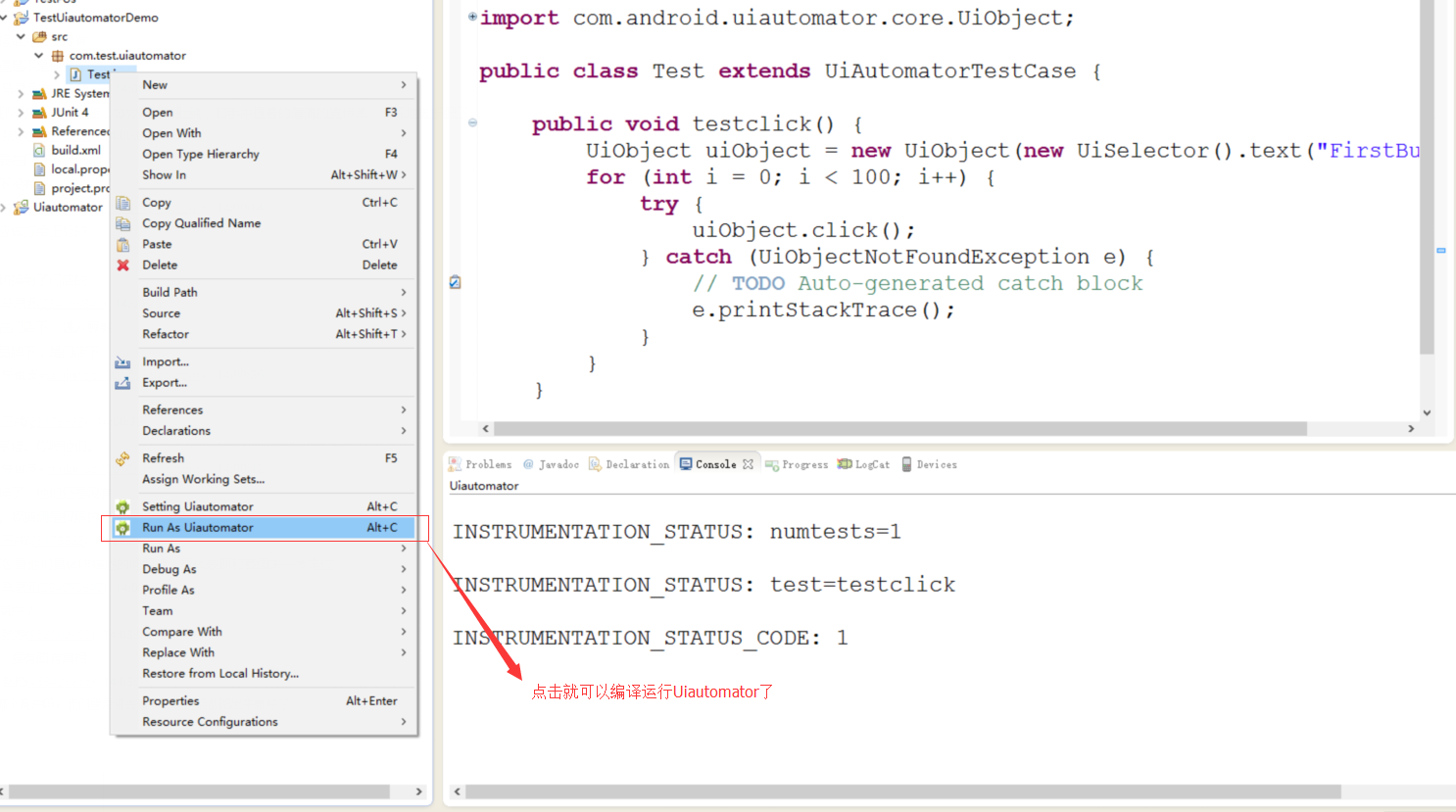1456x812 pixels.
Task: Click the Problems tab icon
Action: coord(455,464)
